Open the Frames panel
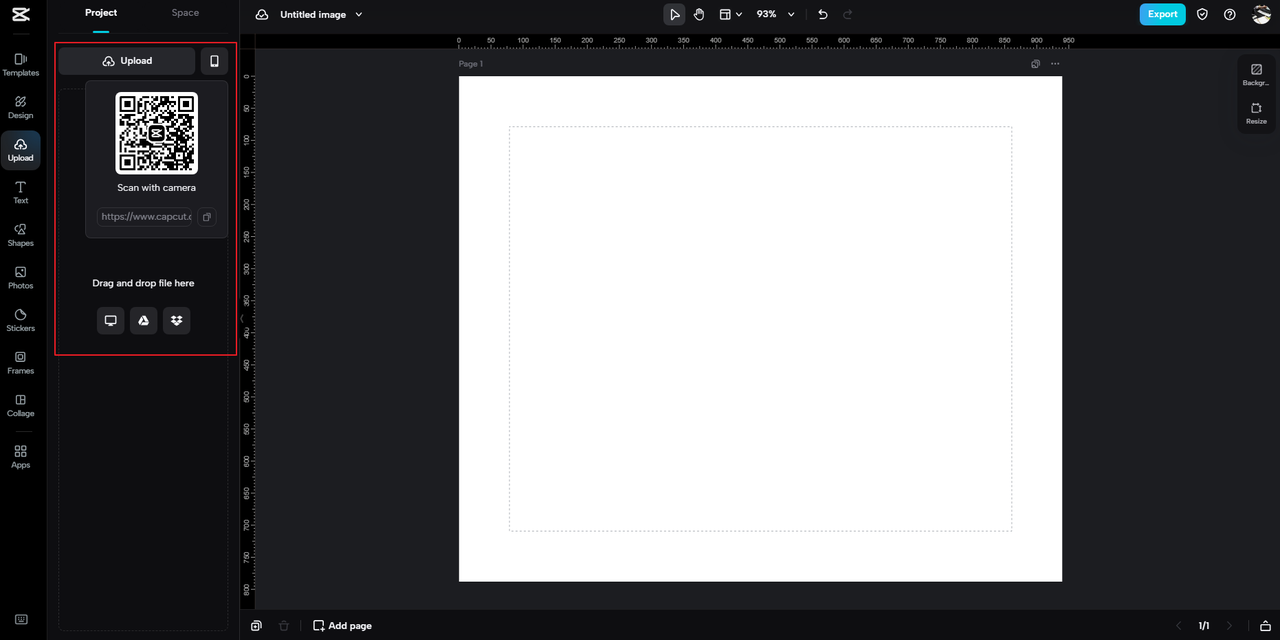The width and height of the screenshot is (1280, 640). click(x=20, y=363)
